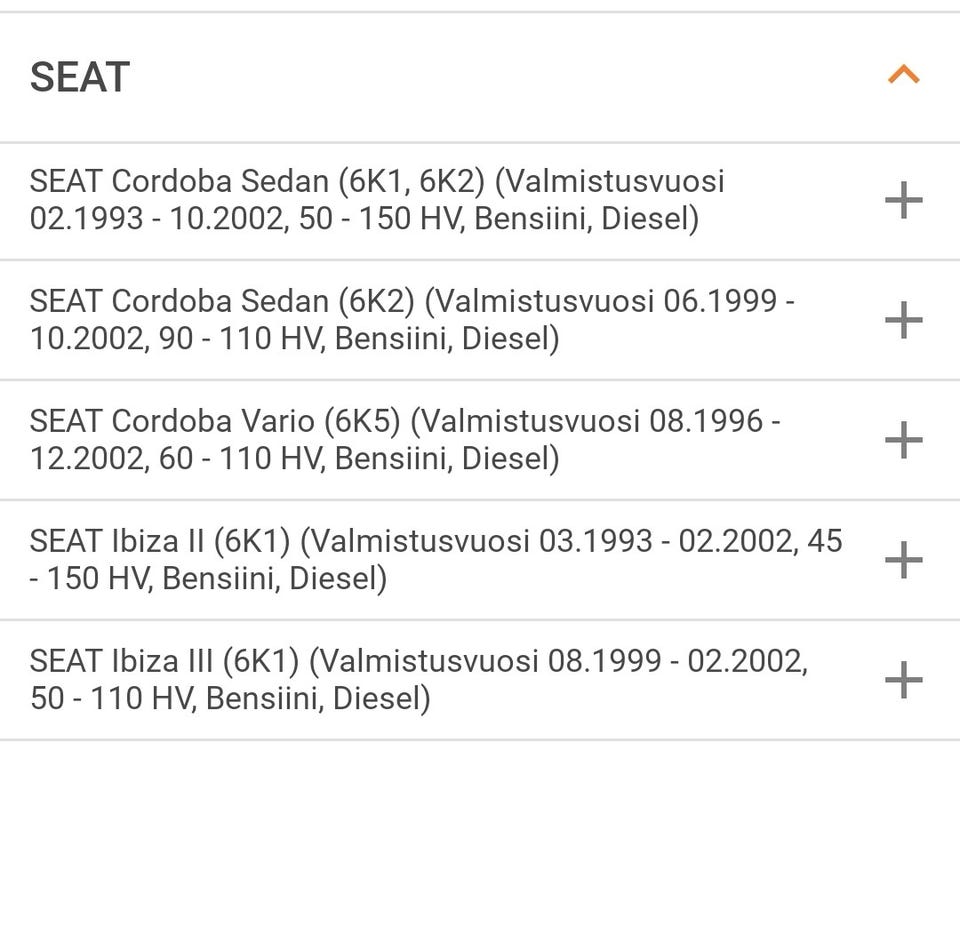Choose SEAT Ibiza III (6K1) row

[x=165, y=661]
